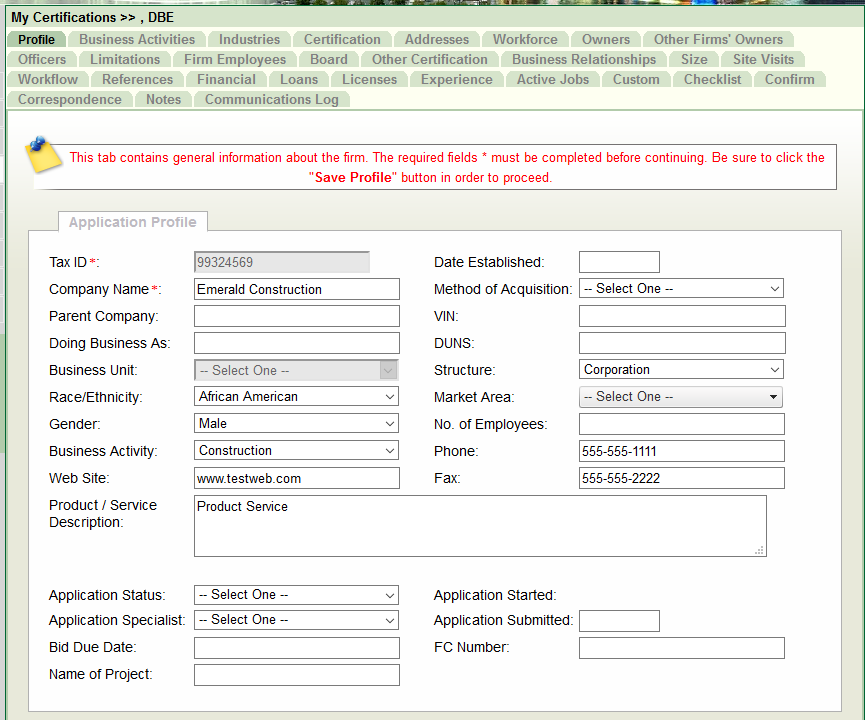Open the Firm Employees tab
865x720 pixels.
[x=235, y=60]
